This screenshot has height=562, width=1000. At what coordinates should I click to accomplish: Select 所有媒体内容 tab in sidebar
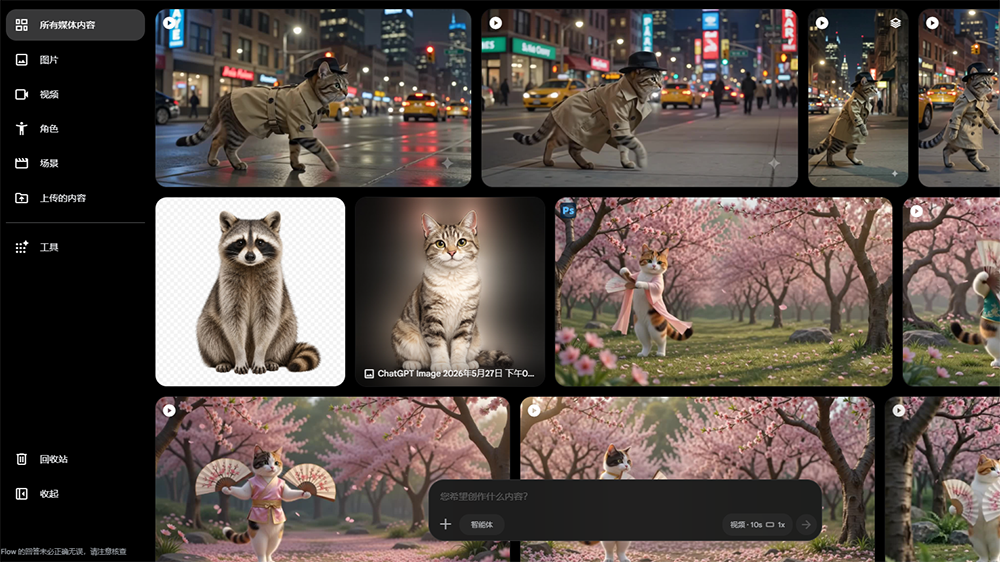click(x=75, y=25)
